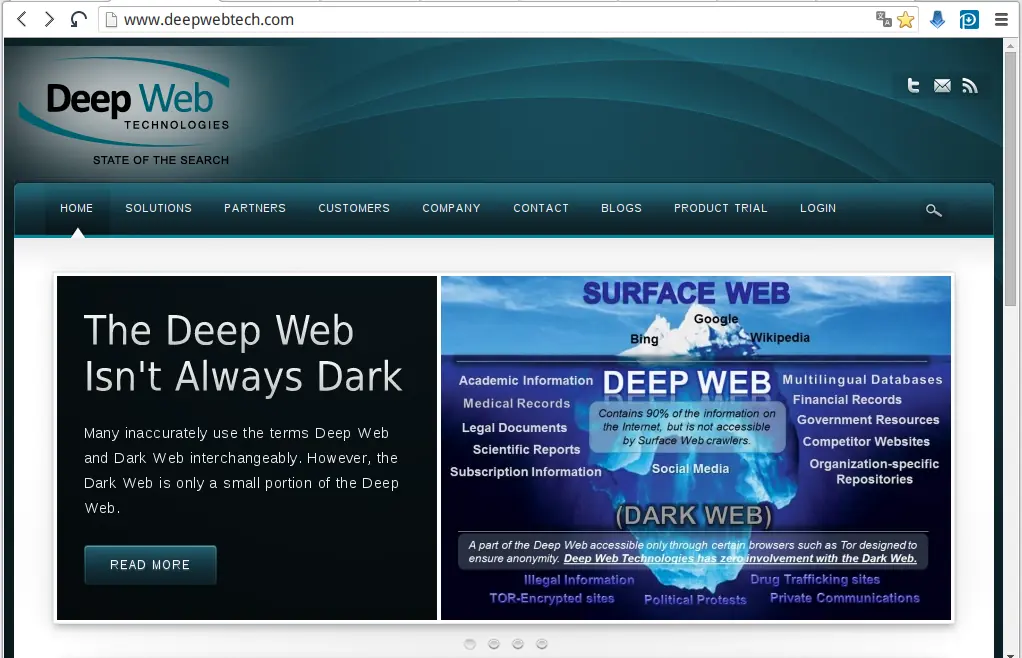Open the PARTNERS menu
The image size is (1022, 658).
pos(255,208)
